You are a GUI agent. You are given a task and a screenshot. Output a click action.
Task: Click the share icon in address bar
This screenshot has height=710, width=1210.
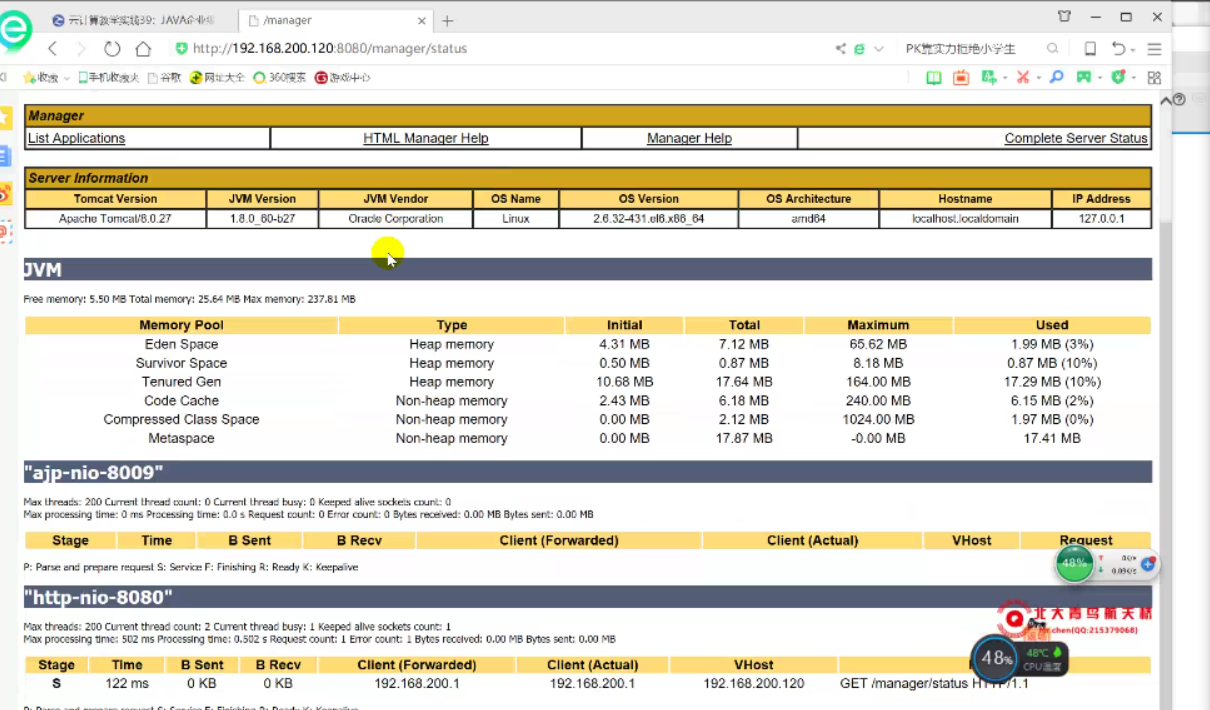pyautogui.click(x=840, y=49)
